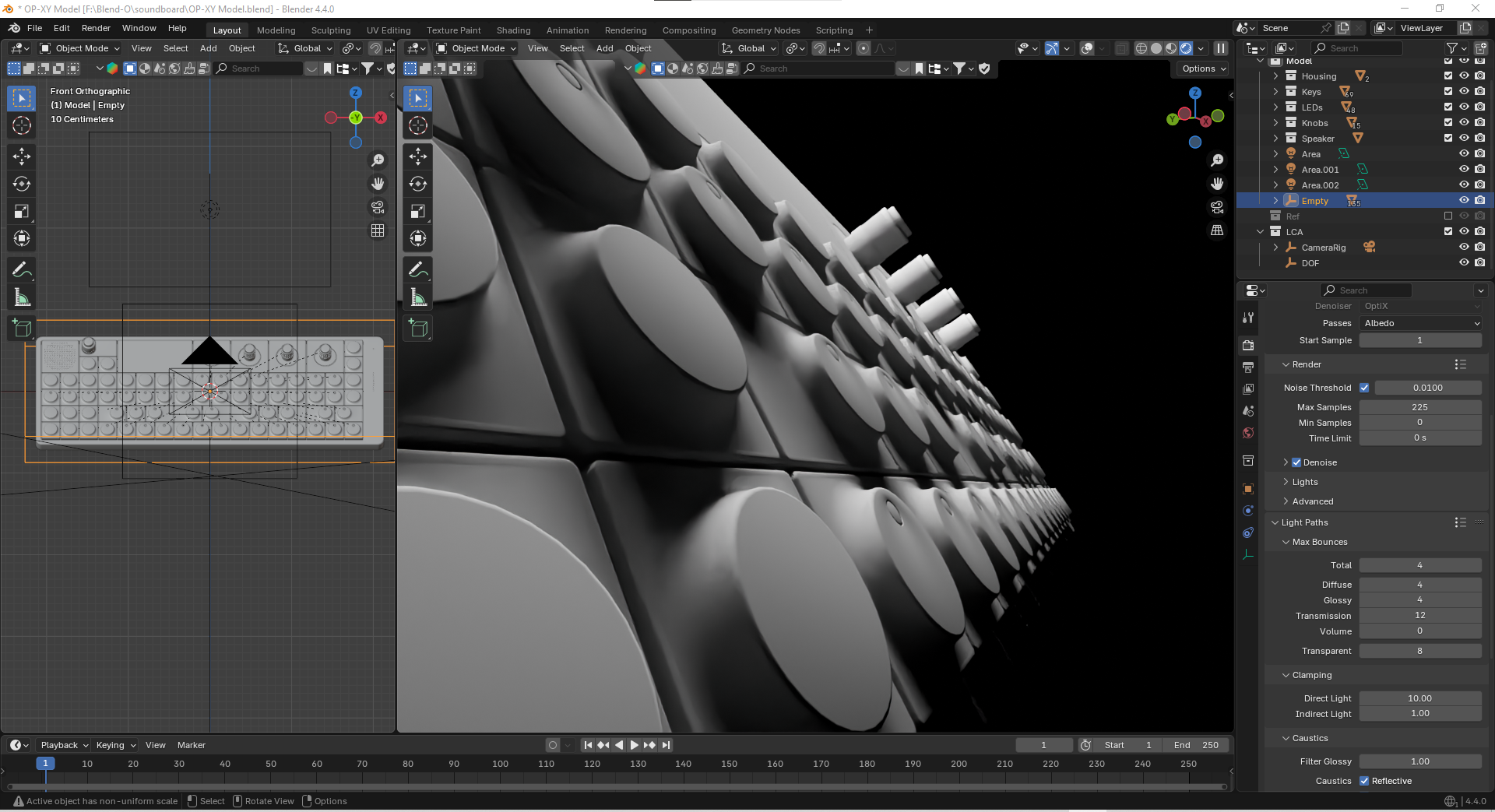This screenshot has width=1495, height=812.
Task: Open the Object properties tab
Action: pos(1248,489)
